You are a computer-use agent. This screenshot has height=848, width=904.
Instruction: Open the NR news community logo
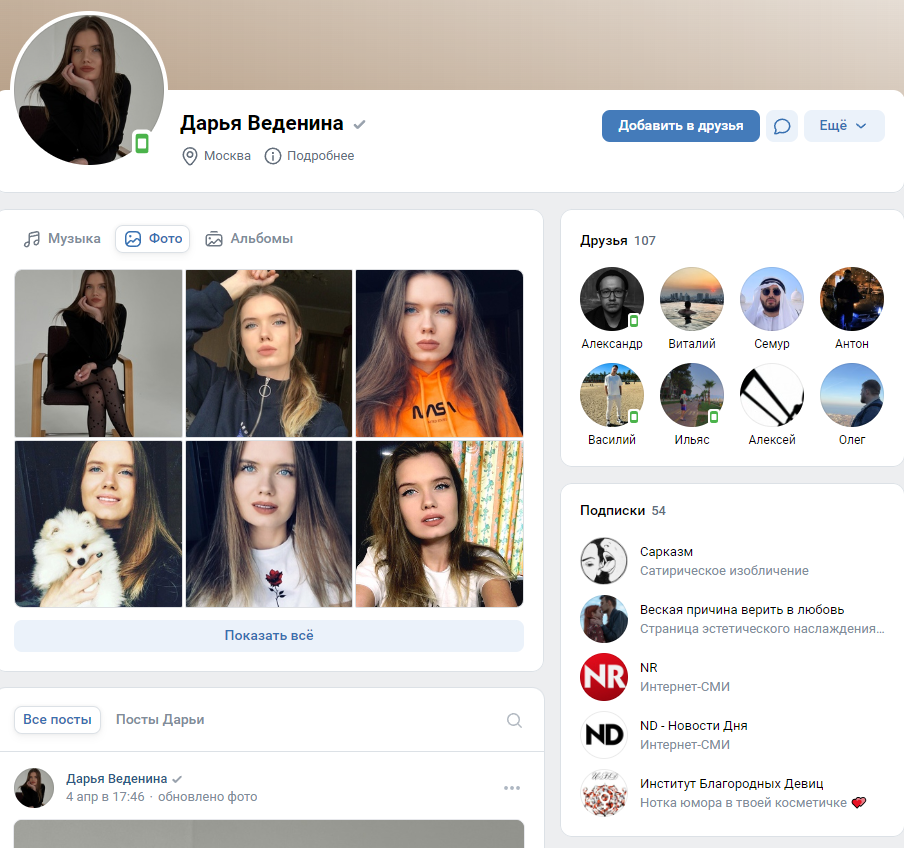pos(604,677)
